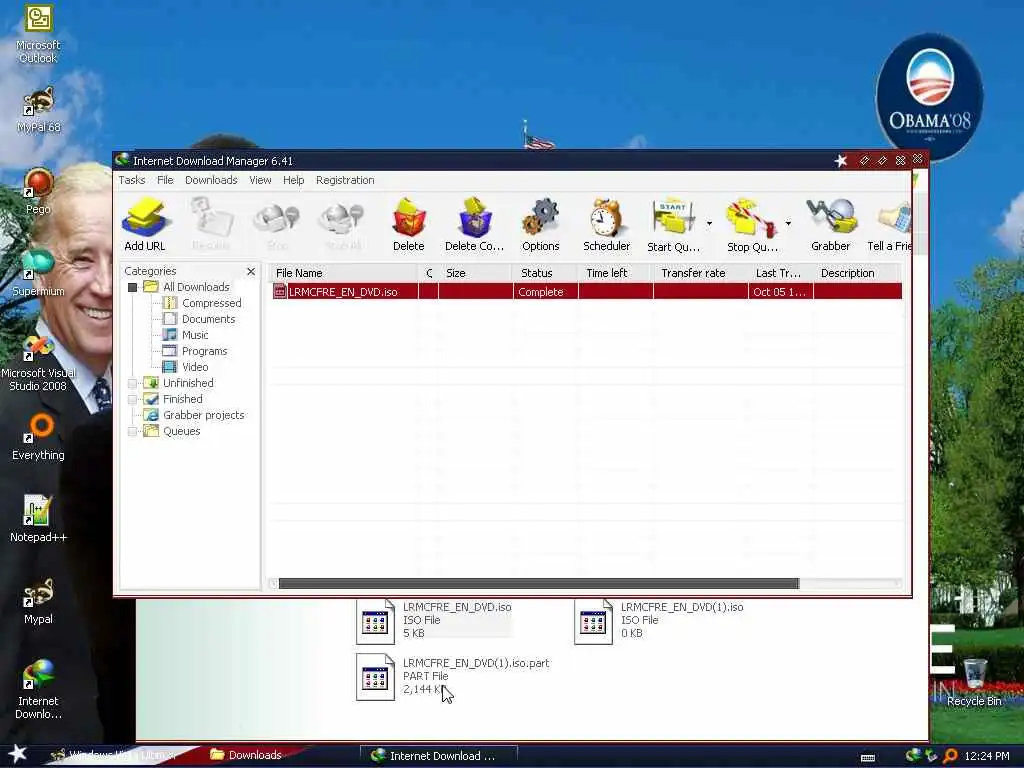Open the Registration menu
The width and height of the screenshot is (1024, 768).
[x=345, y=180]
